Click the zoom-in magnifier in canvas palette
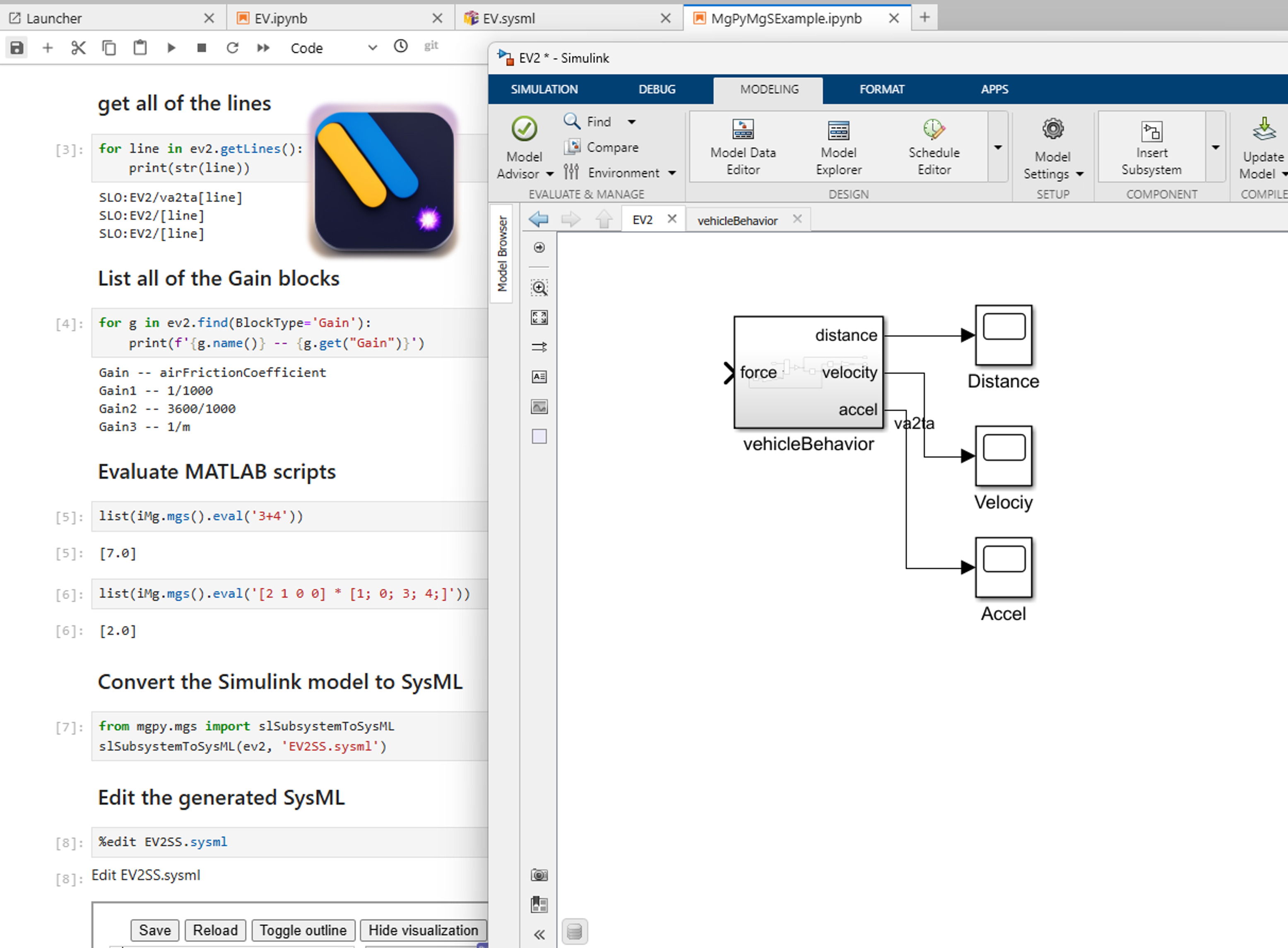 click(x=539, y=287)
